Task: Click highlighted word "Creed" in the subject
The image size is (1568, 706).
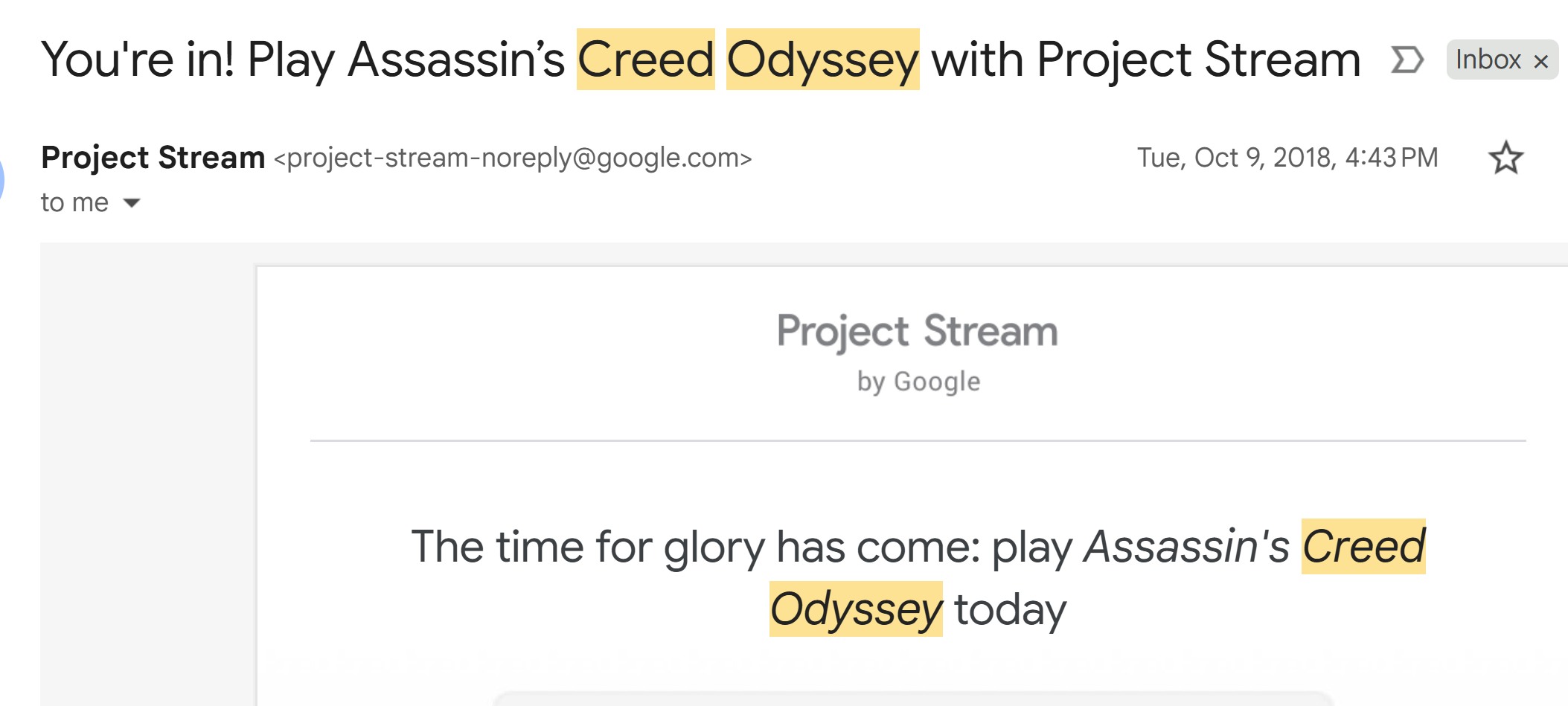Action: pos(645,60)
